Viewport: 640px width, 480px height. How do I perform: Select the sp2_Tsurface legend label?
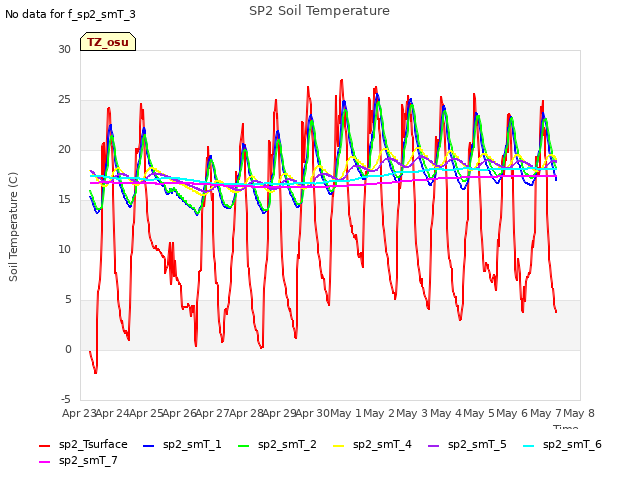pyautogui.click(x=93, y=444)
